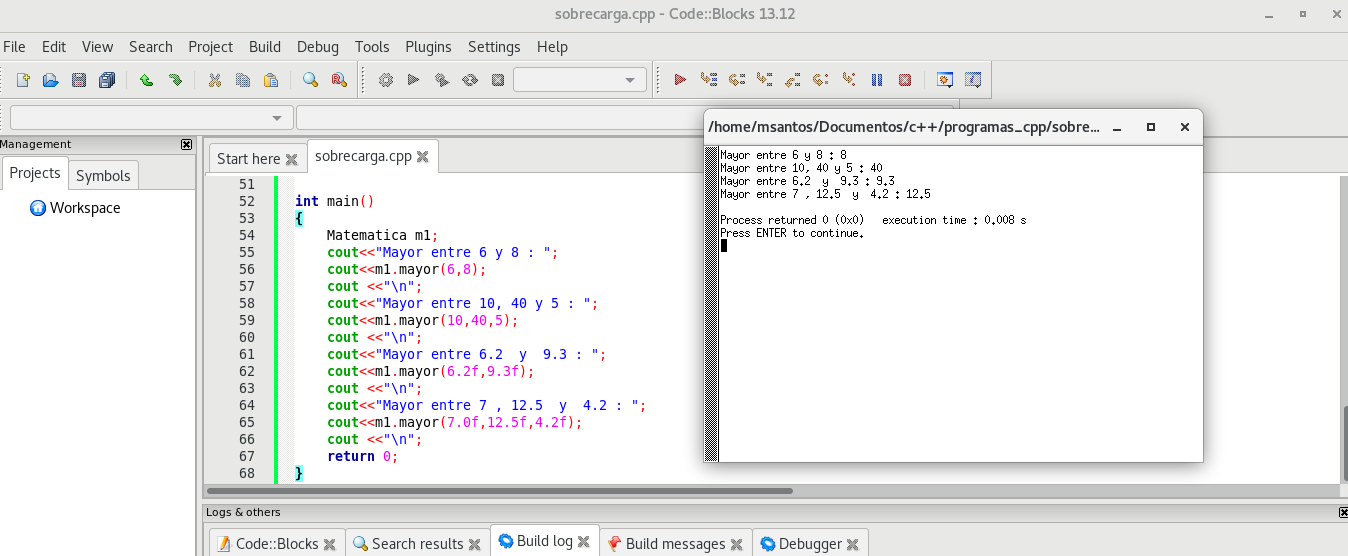Rebuild the project with the blue arrows icon
This screenshot has height=556, width=1348.
click(x=470, y=80)
